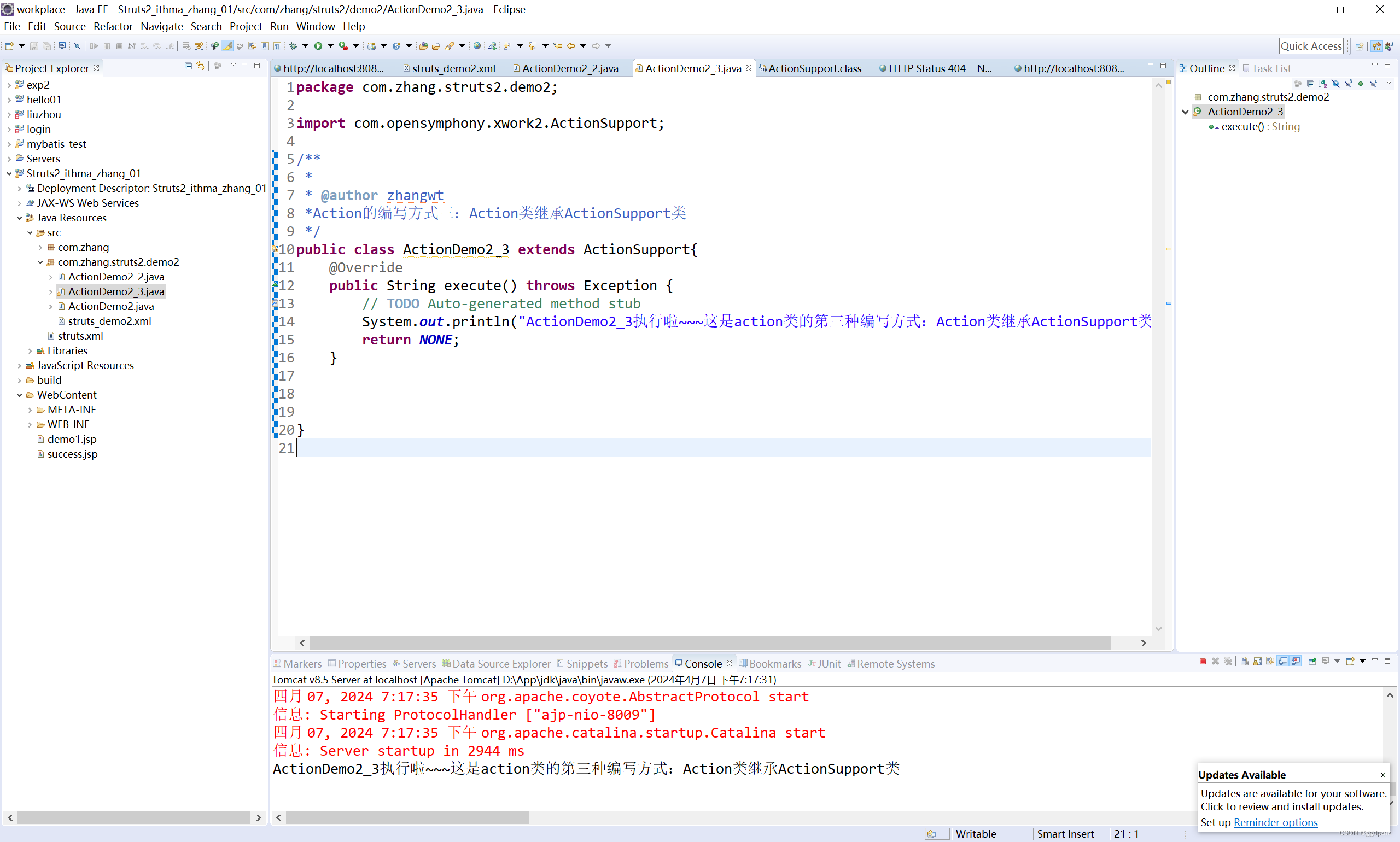
Task: Open Outline view menu dropdown triangle
Action: point(1389,82)
